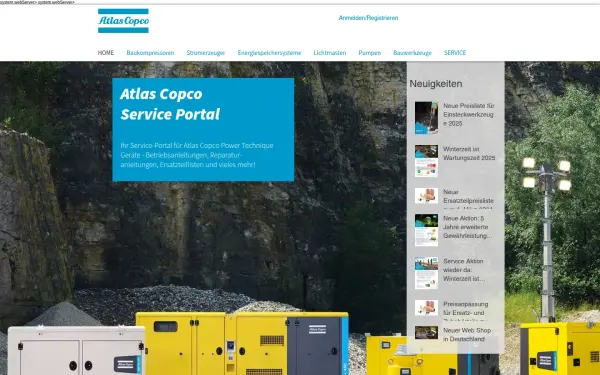The image size is (600, 375).
Task: Click the 'Ihr Service-Portal für Atlas Copco' description text
Action: click(197, 155)
